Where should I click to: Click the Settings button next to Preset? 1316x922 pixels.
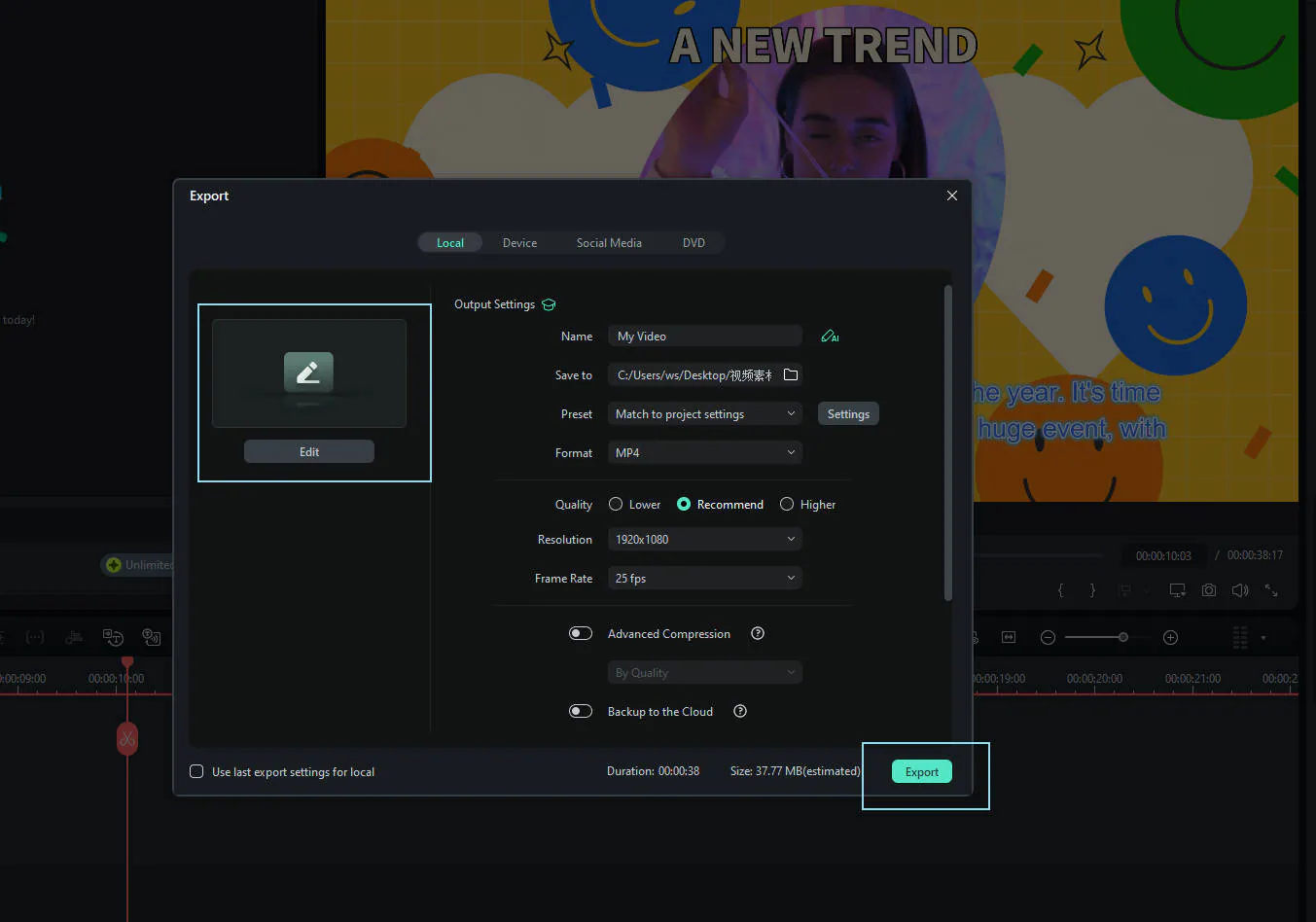tap(848, 413)
